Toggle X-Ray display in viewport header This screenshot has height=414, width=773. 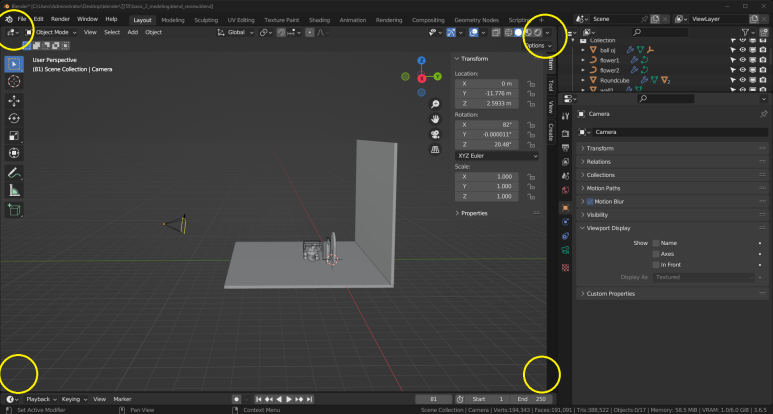[x=496, y=33]
